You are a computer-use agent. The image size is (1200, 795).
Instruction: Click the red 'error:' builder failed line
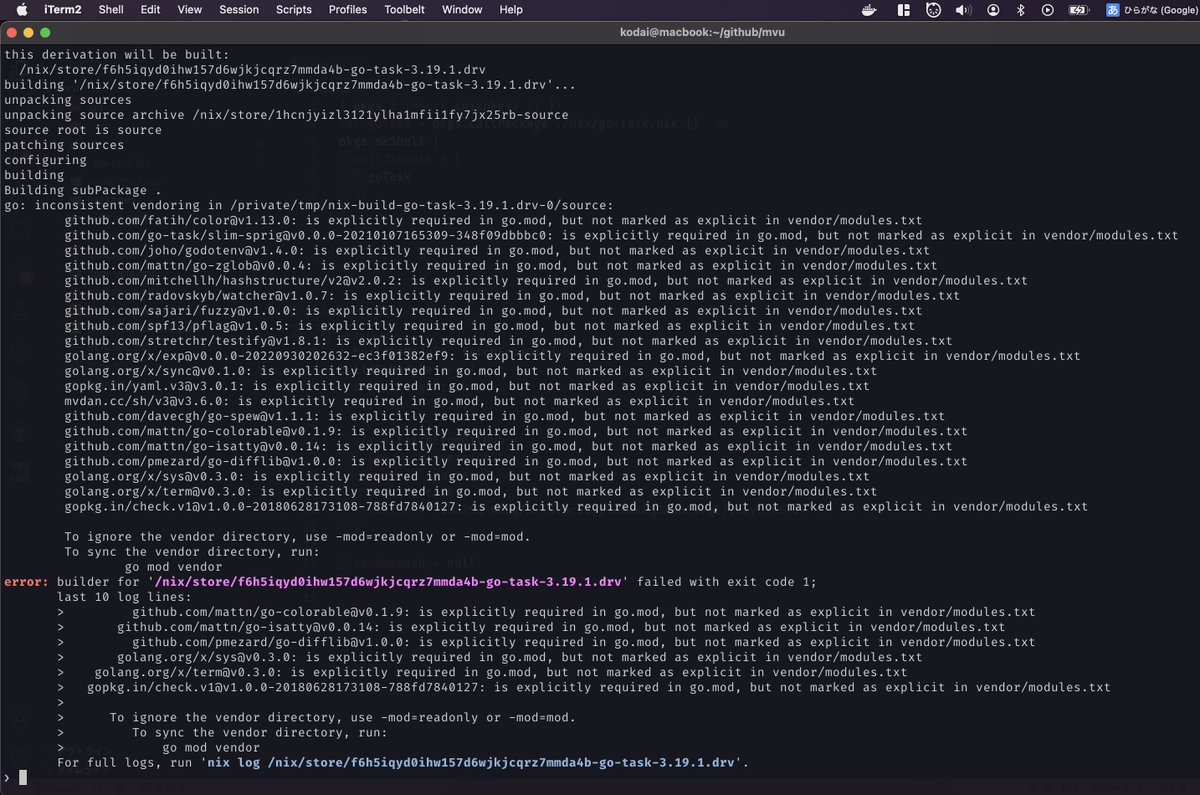click(410, 581)
